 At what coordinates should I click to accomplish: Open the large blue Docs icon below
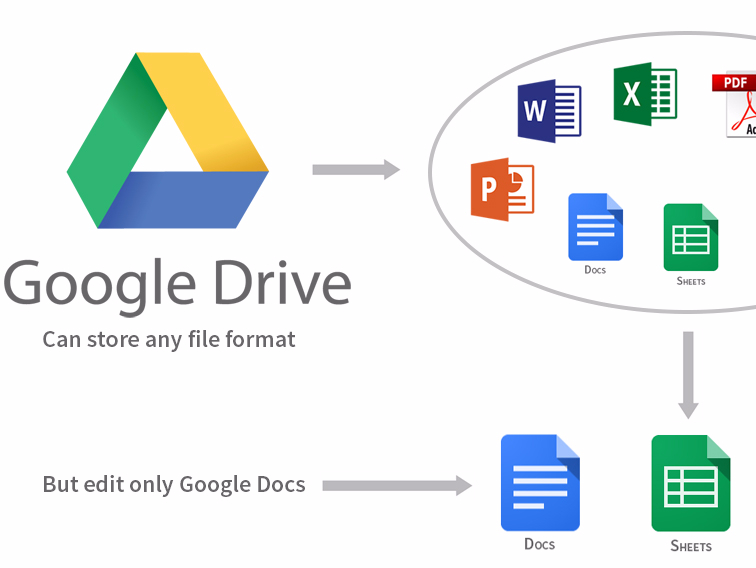pos(540,483)
